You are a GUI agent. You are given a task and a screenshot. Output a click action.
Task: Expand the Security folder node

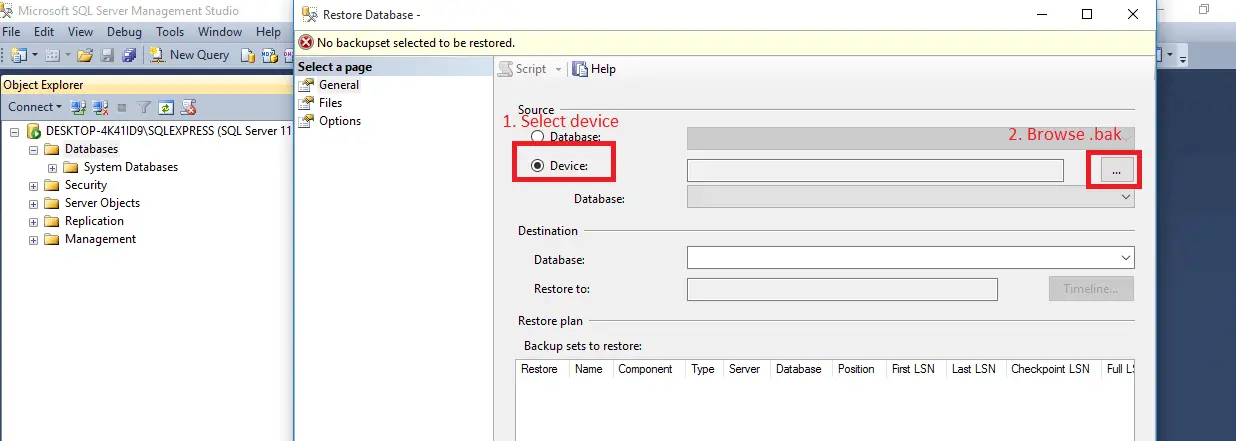coord(34,185)
